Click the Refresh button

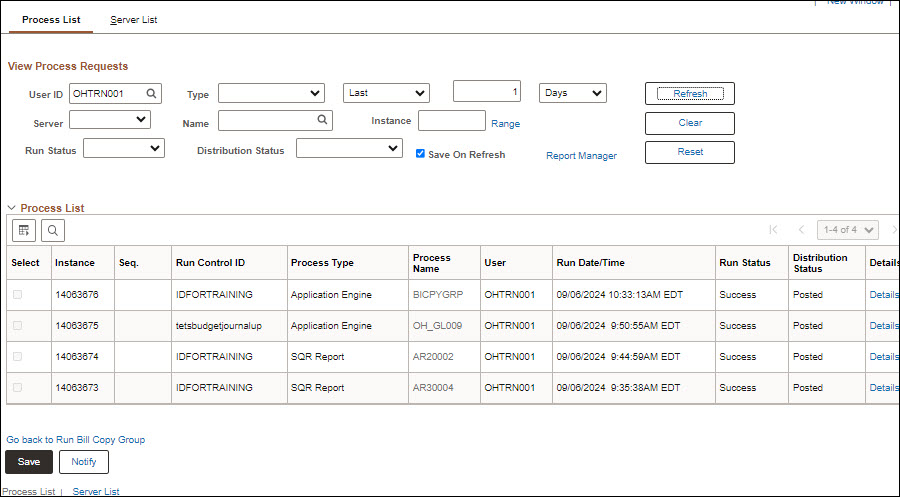click(x=689, y=93)
